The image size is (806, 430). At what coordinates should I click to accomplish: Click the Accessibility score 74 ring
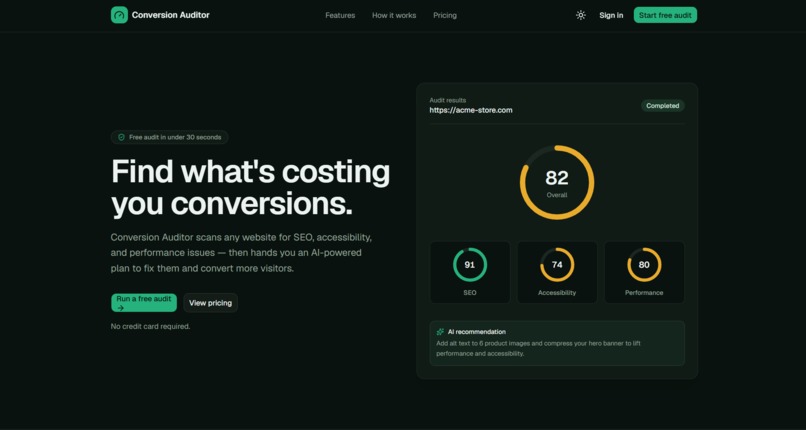tap(557, 265)
